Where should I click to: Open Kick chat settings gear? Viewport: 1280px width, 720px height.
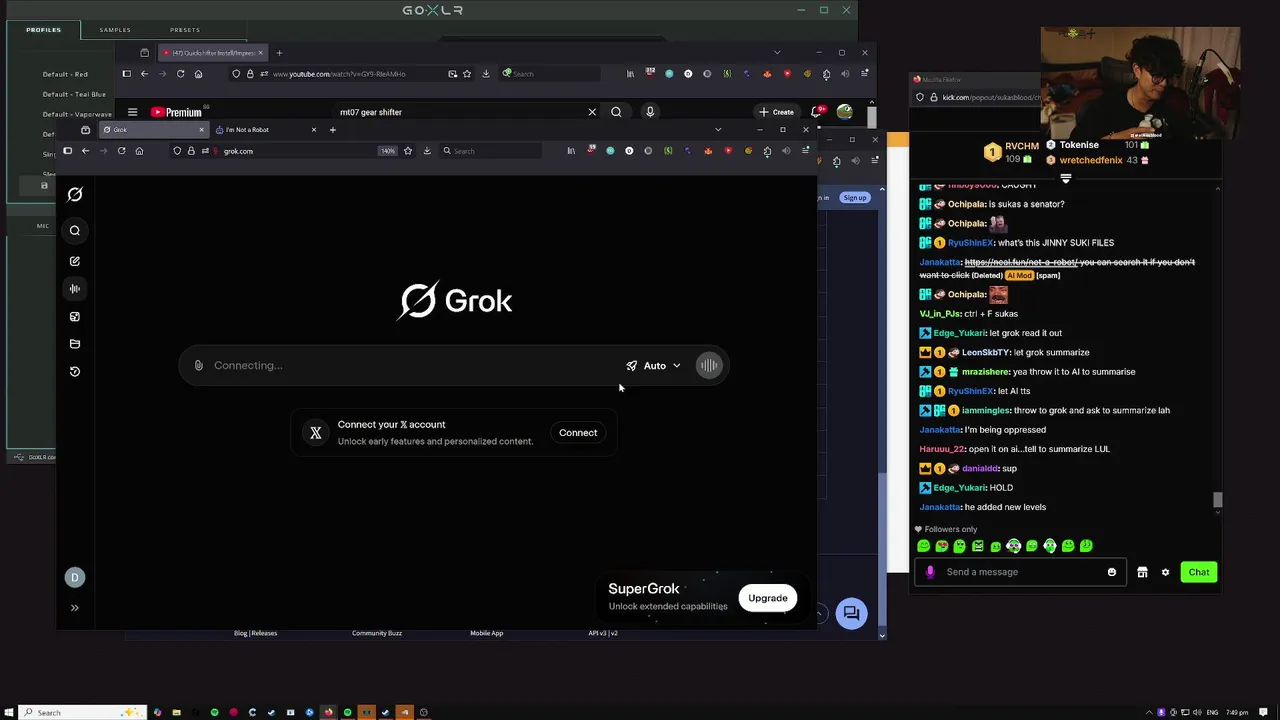pos(1165,572)
